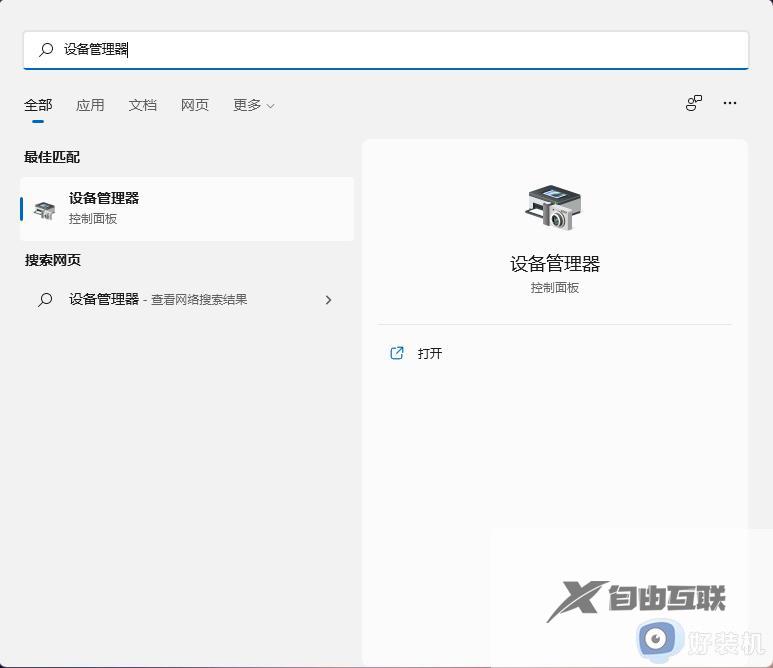This screenshot has height=668, width=773.
Task: Click the web search magnifier icon
Action: pyautogui.click(x=45, y=299)
